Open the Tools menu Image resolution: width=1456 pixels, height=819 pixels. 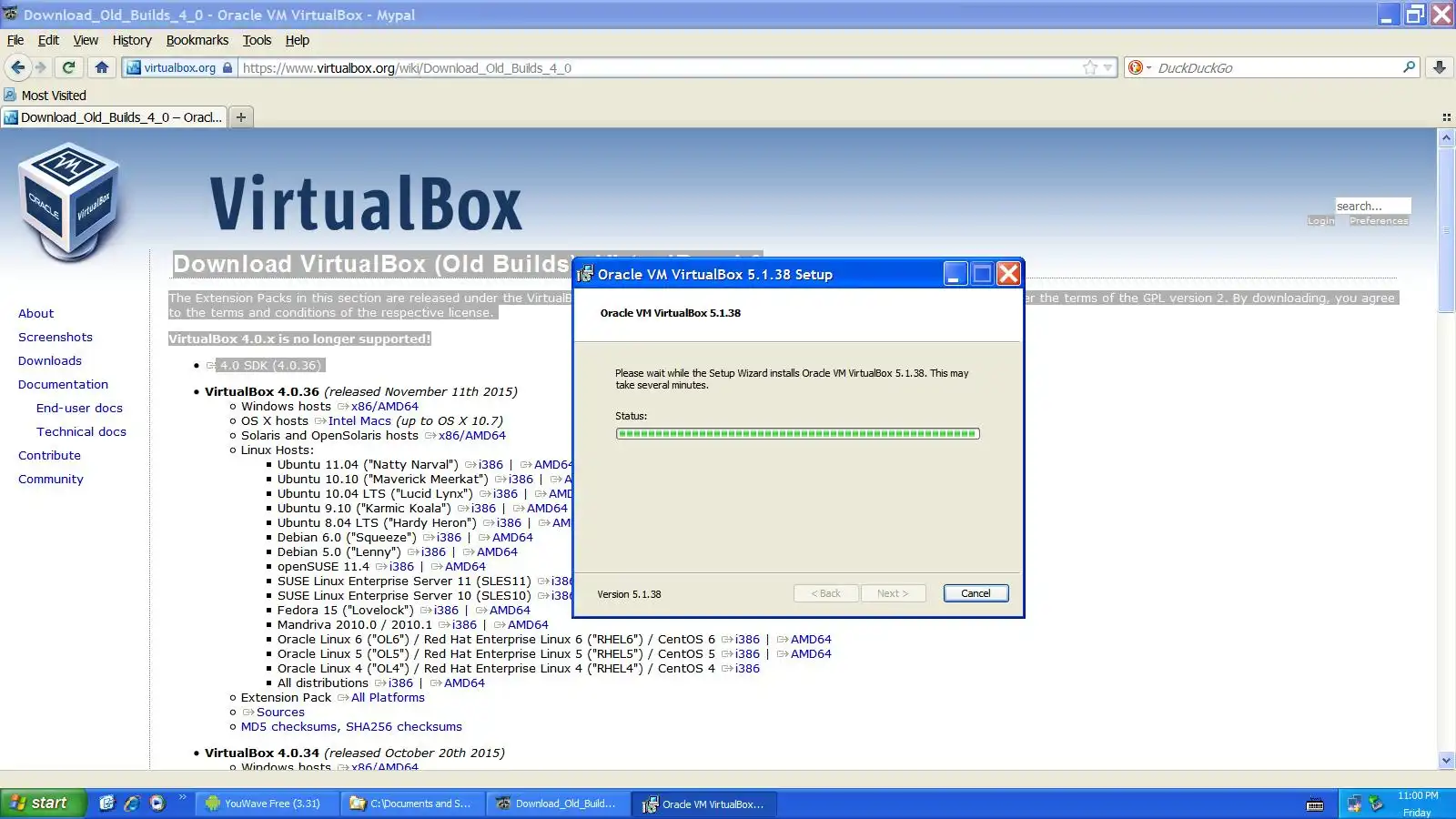pos(257,40)
